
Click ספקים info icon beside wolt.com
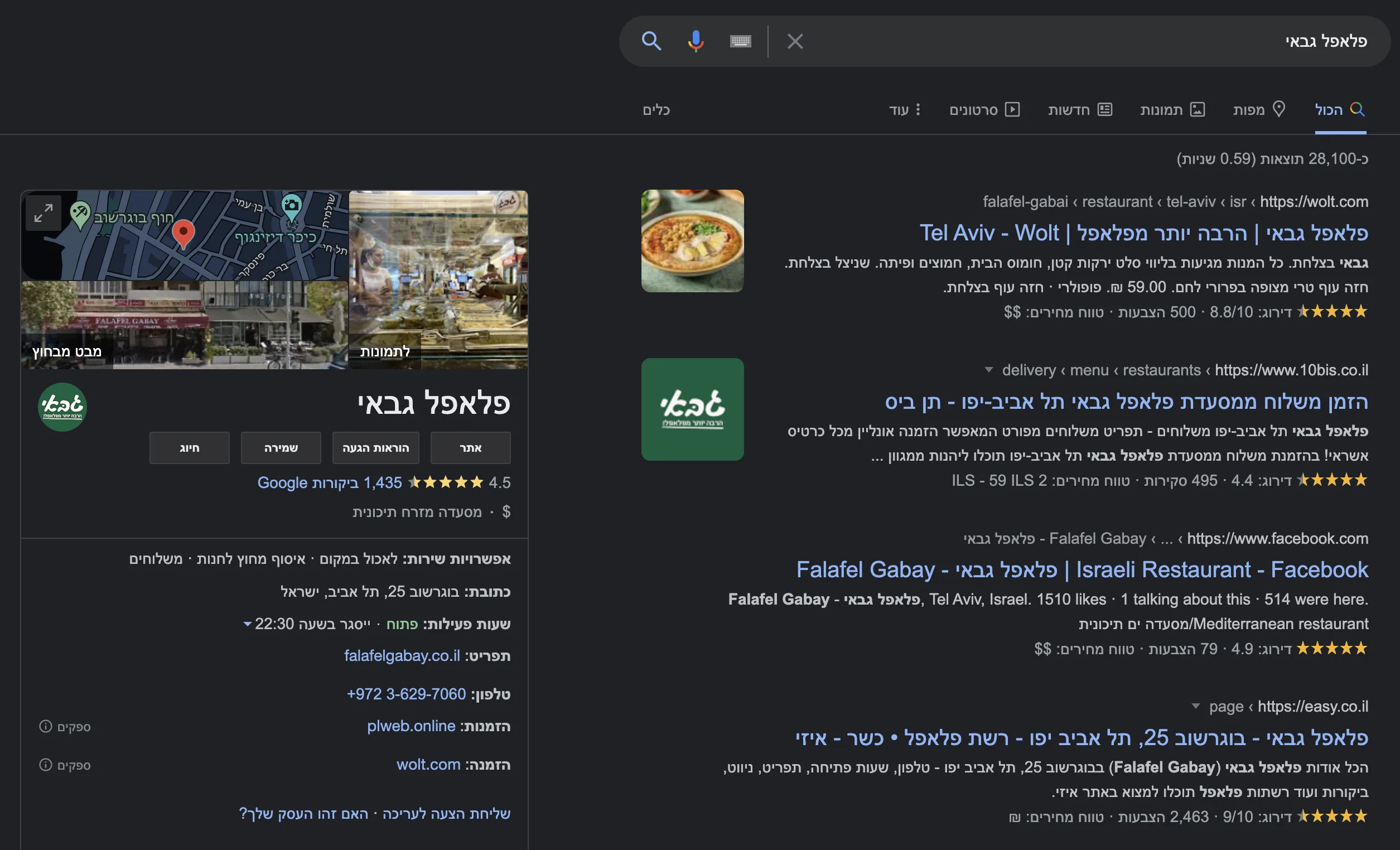point(45,765)
